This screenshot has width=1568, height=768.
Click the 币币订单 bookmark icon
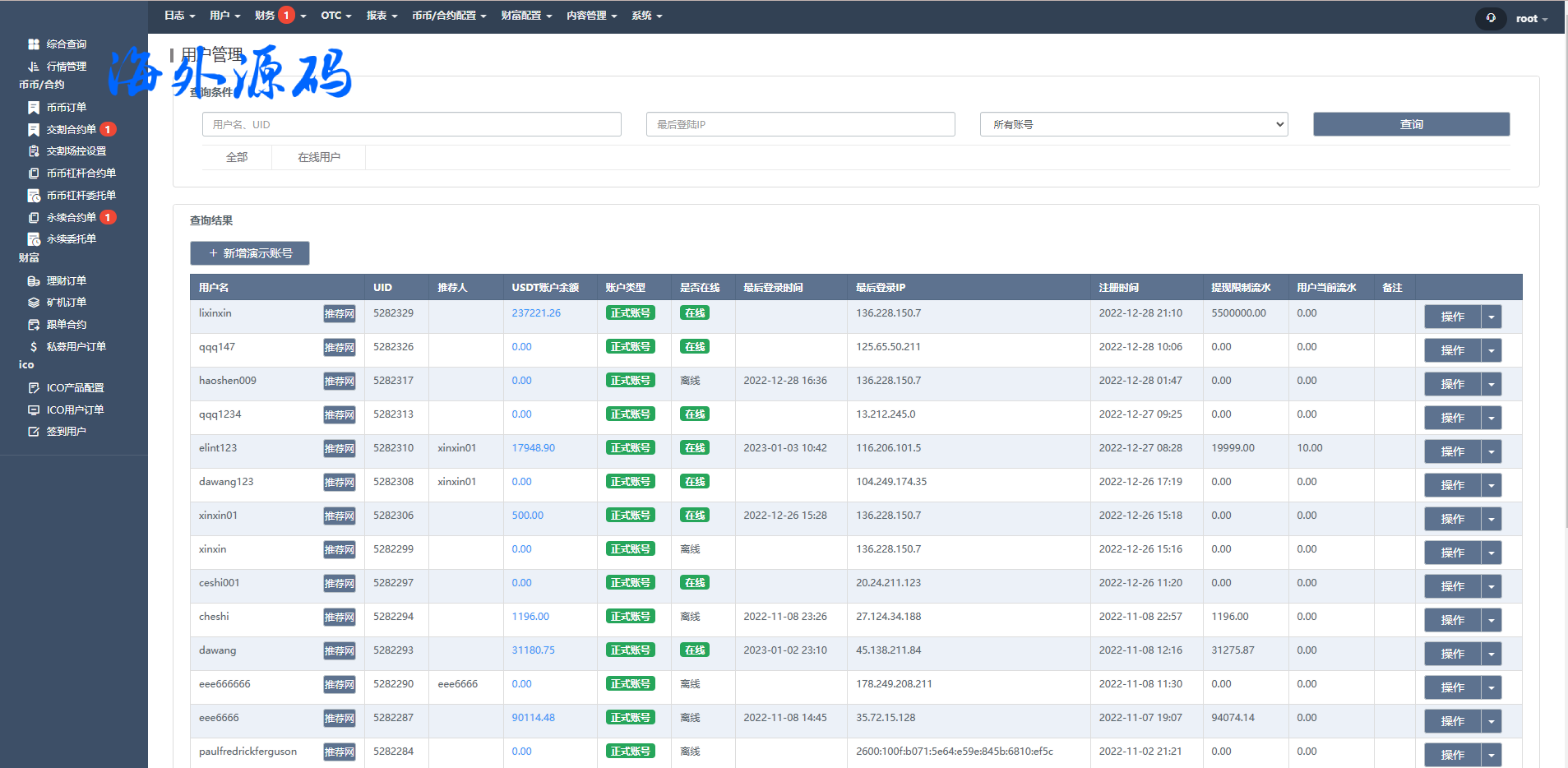pyautogui.click(x=34, y=108)
